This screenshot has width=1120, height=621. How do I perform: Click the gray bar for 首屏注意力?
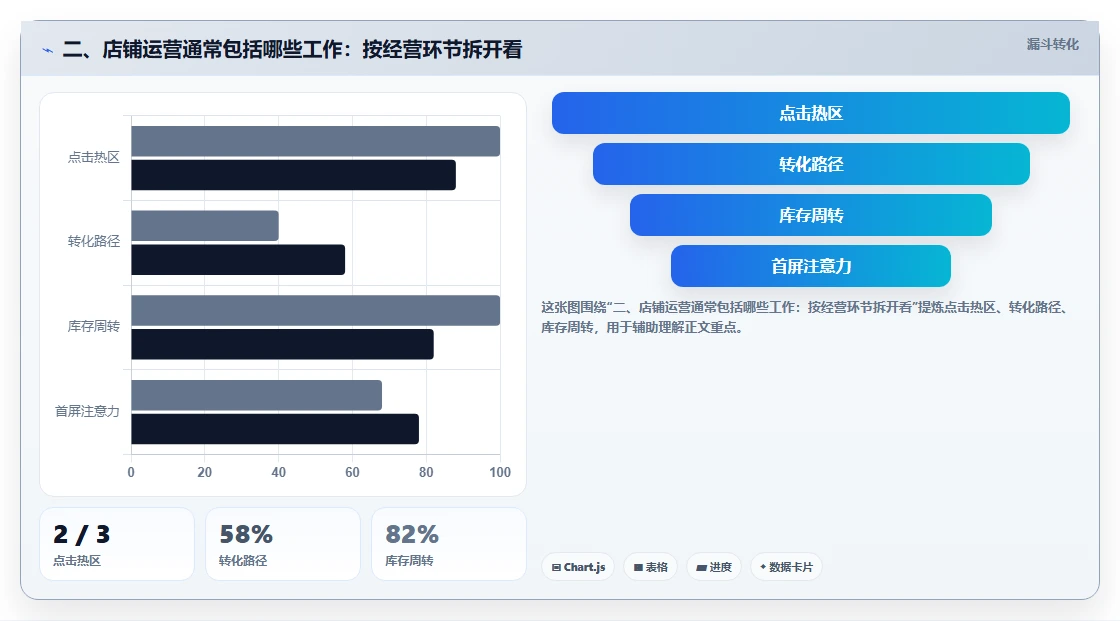(x=256, y=395)
